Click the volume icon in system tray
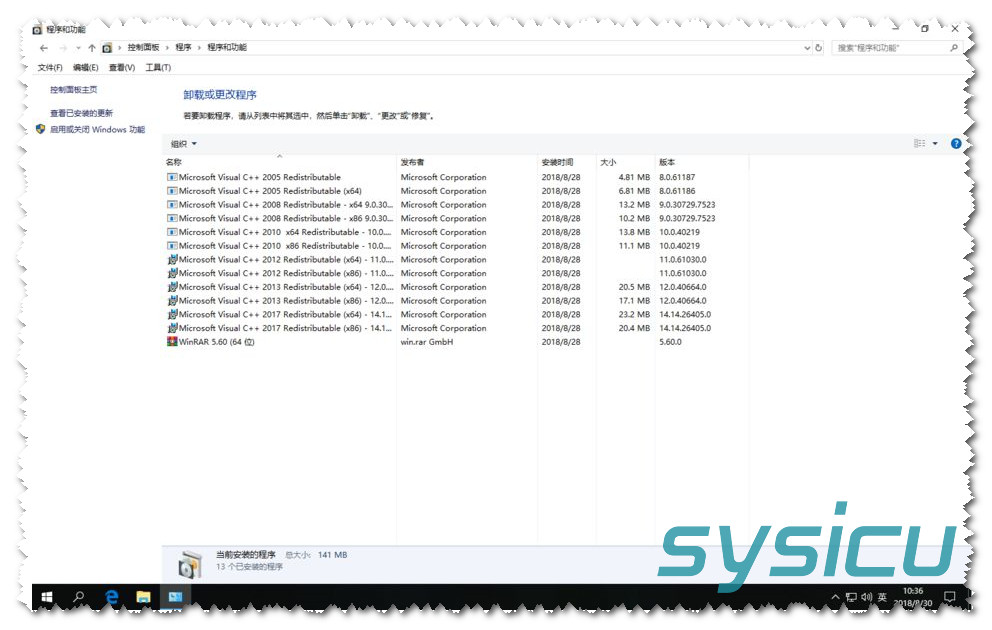This screenshot has width=992, height=630. click(865, 597)
